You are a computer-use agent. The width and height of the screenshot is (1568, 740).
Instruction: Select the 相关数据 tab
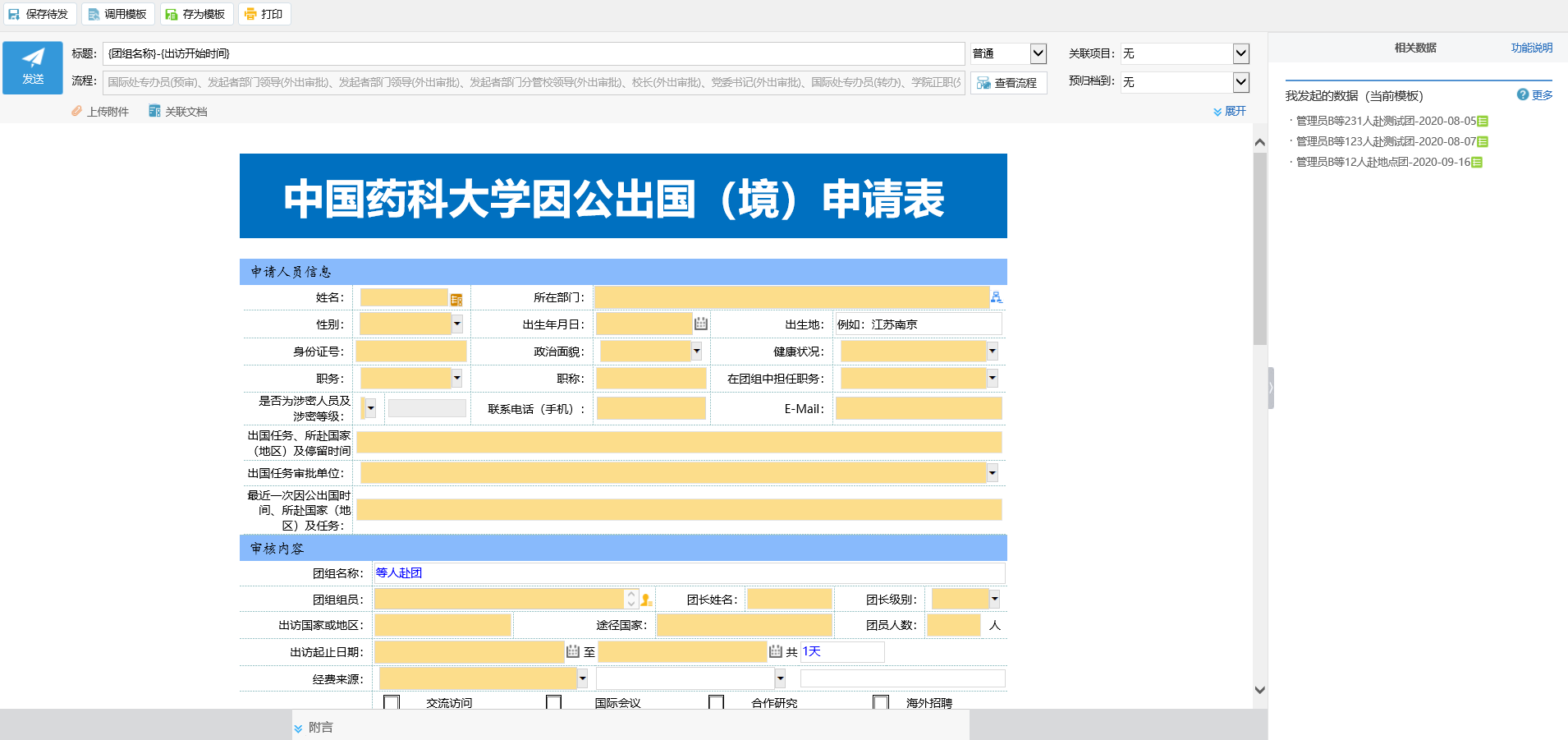(1414, 48)
